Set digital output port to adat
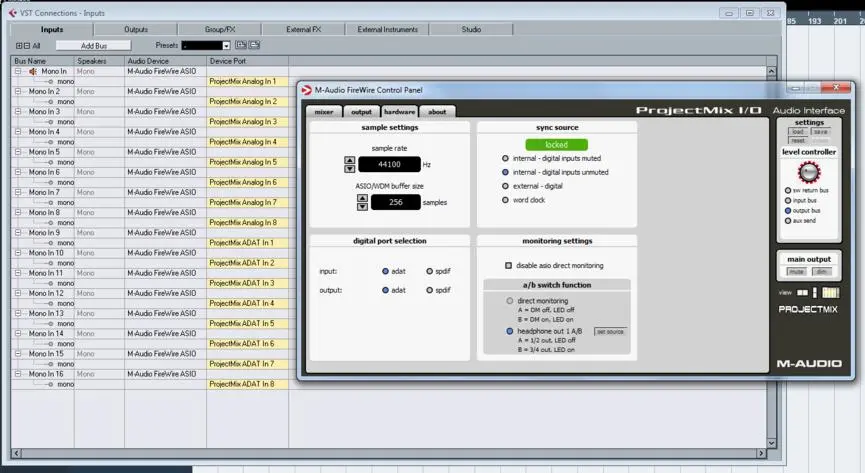This screenshot has height=473, width=865. click(x=386, y=290)
